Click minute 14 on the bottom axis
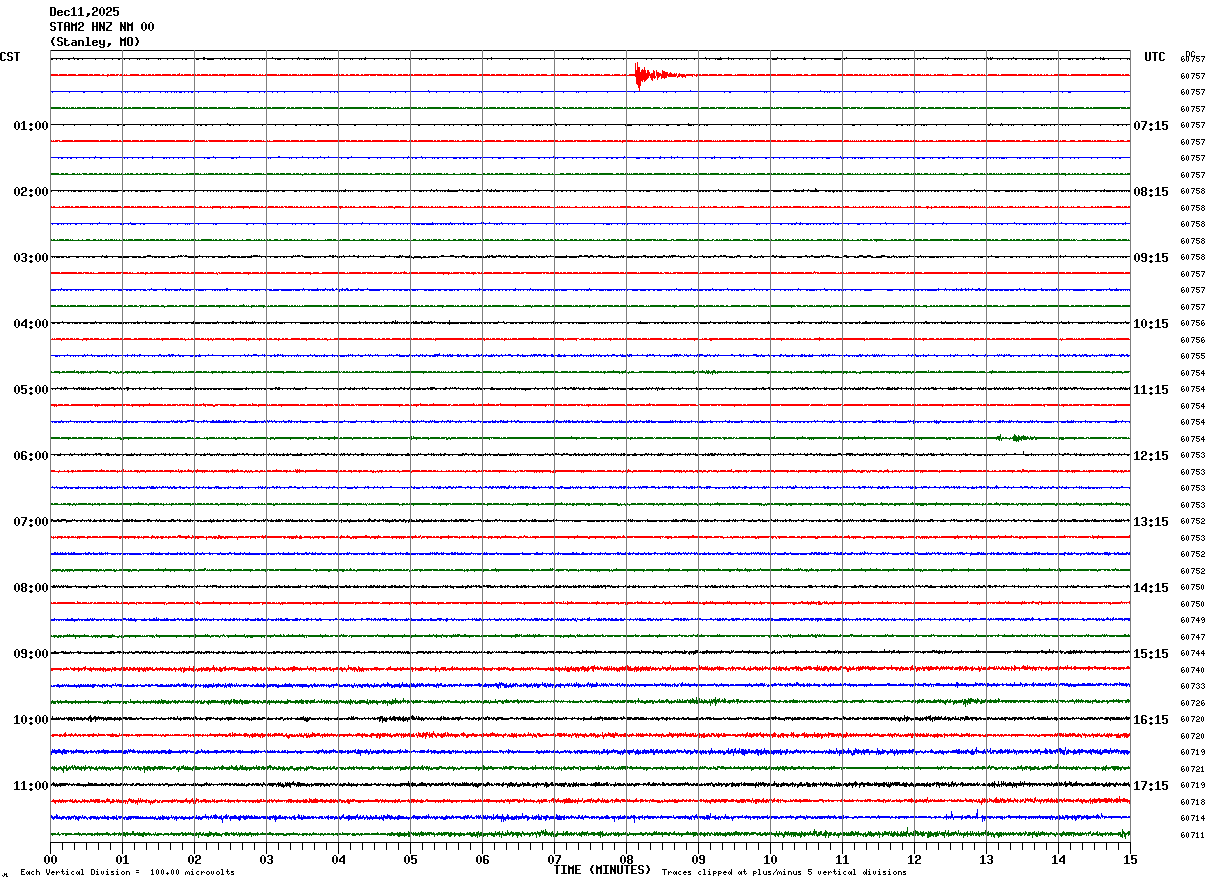 pos(1058,859)
